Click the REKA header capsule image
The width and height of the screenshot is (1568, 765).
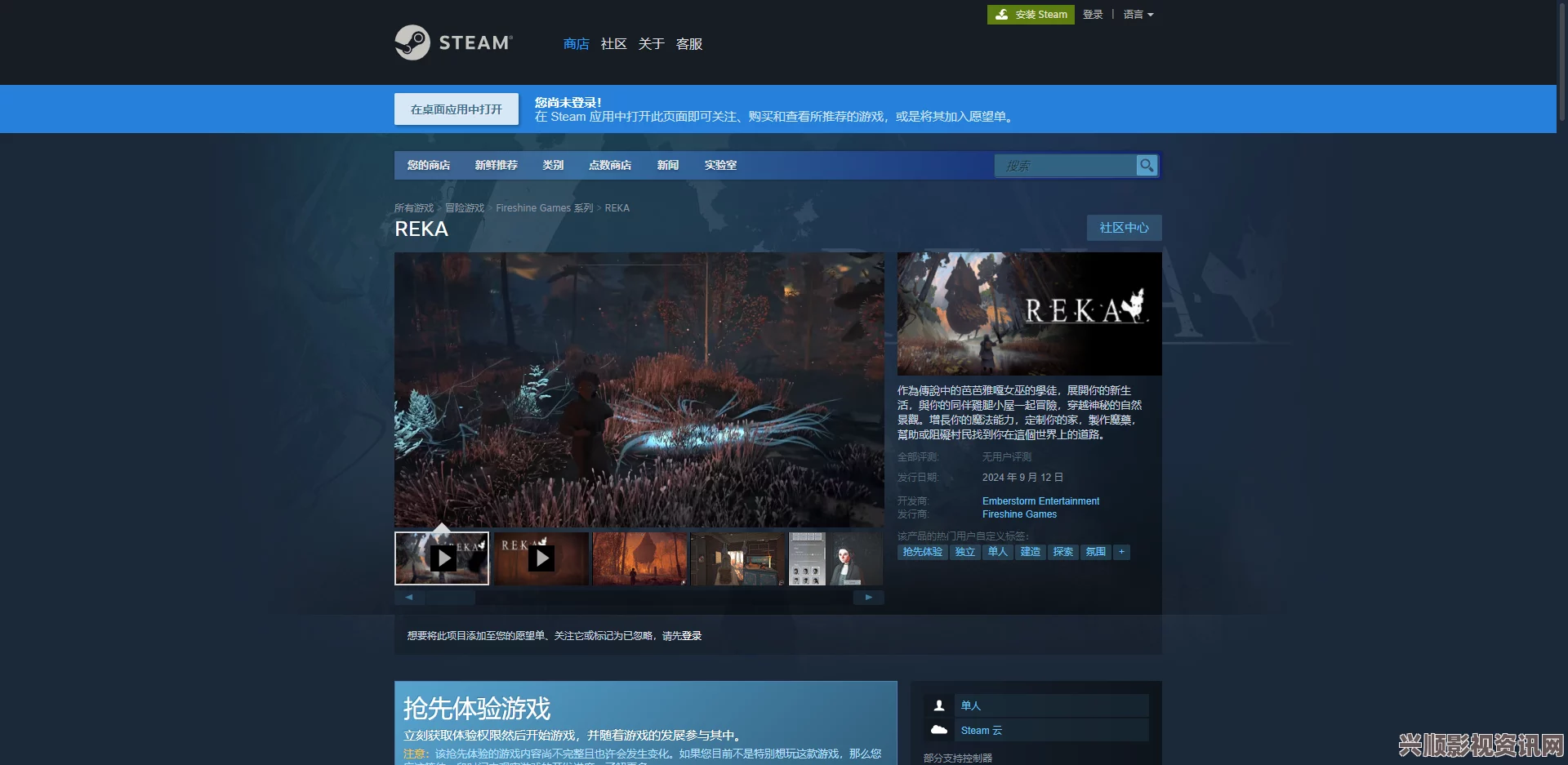1029,314
